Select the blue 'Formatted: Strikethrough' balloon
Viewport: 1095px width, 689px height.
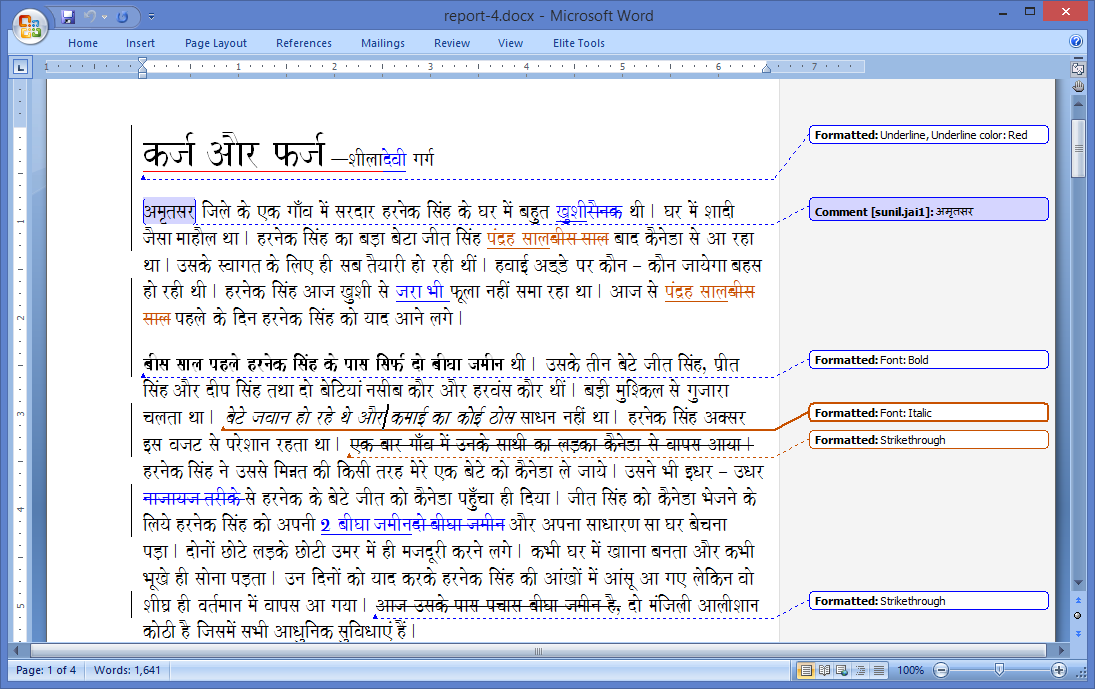929,600
